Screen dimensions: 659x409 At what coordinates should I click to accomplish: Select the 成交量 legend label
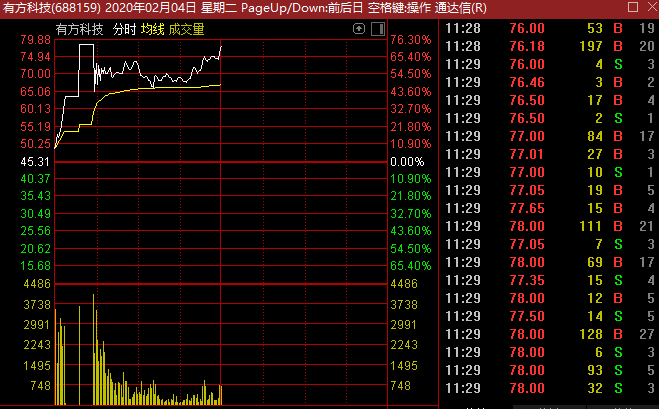click(186, 29)
